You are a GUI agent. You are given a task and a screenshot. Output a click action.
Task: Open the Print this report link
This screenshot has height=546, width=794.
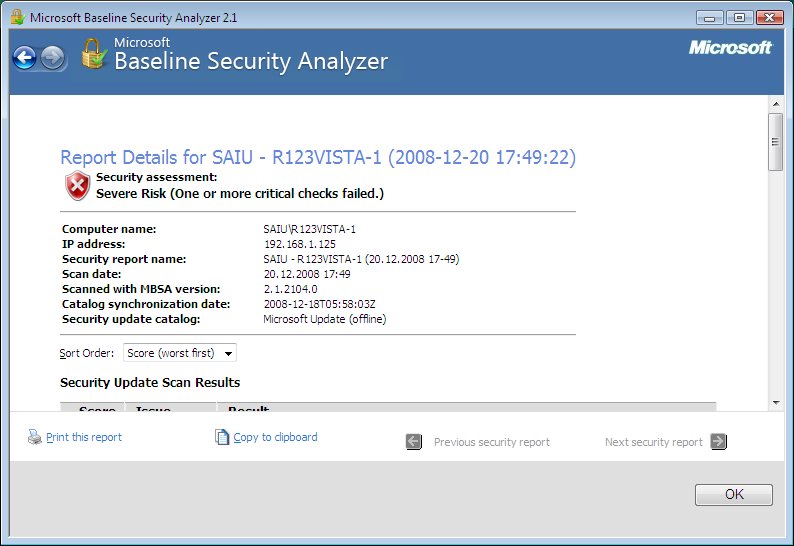pyautogui.click(x=84, y=437)
